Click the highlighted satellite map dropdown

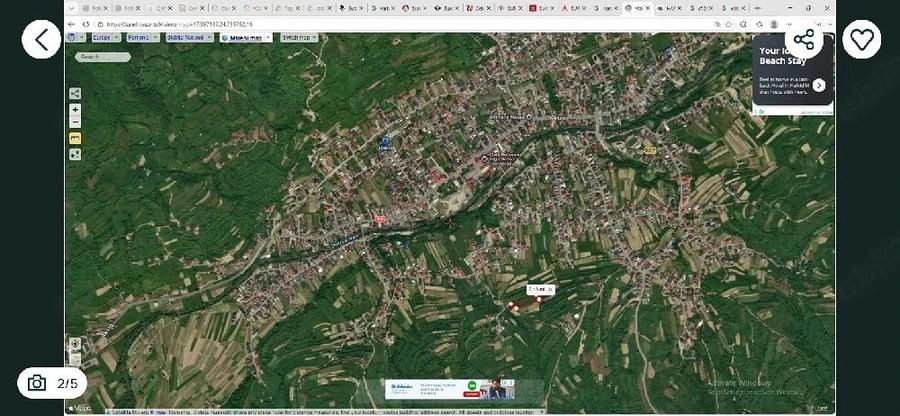[246, 37]
